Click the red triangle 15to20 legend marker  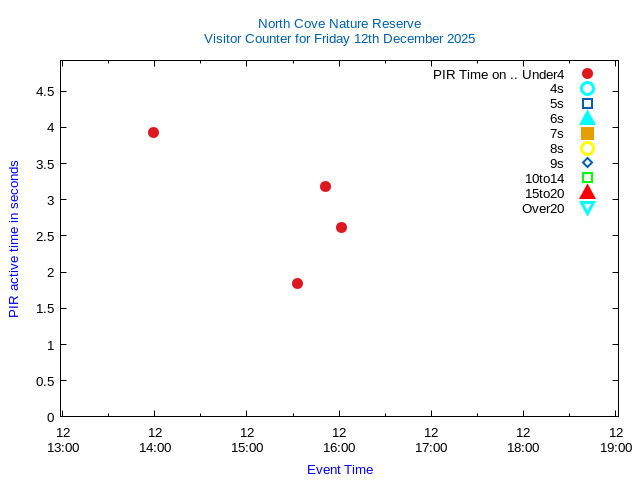(x=587, y=193)
